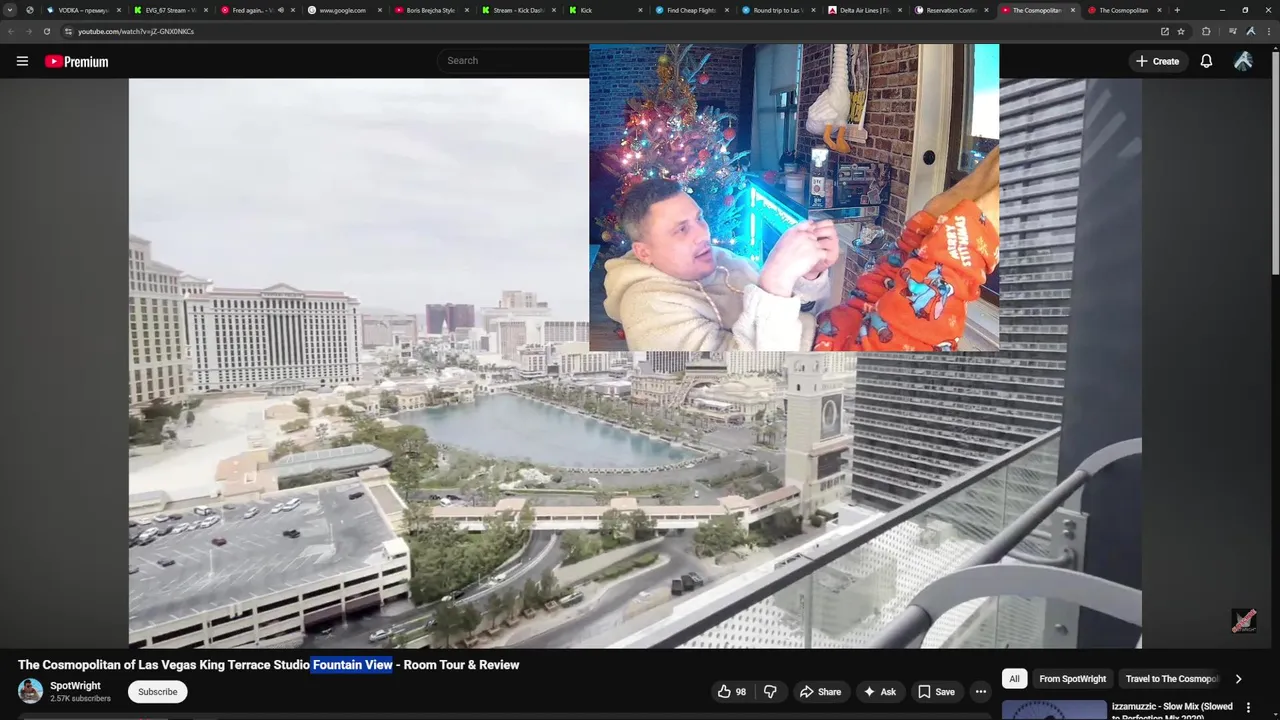1280x720 pixels.
Task: Mute the Fred again tab audio icon
Action: click(281, 10)
